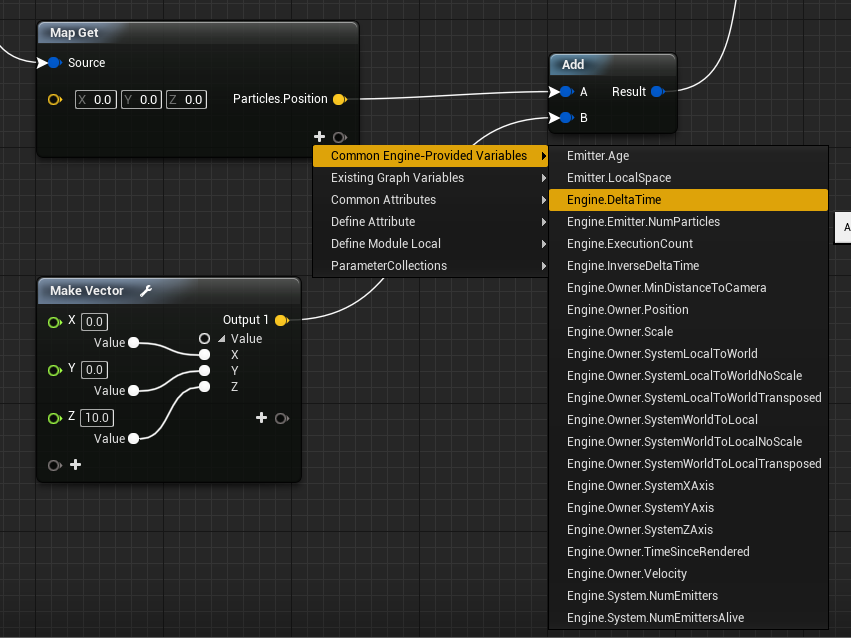Open ParameterCollections submenu
The height and width of the screenshot is (638, 851).
coord(431,266)
